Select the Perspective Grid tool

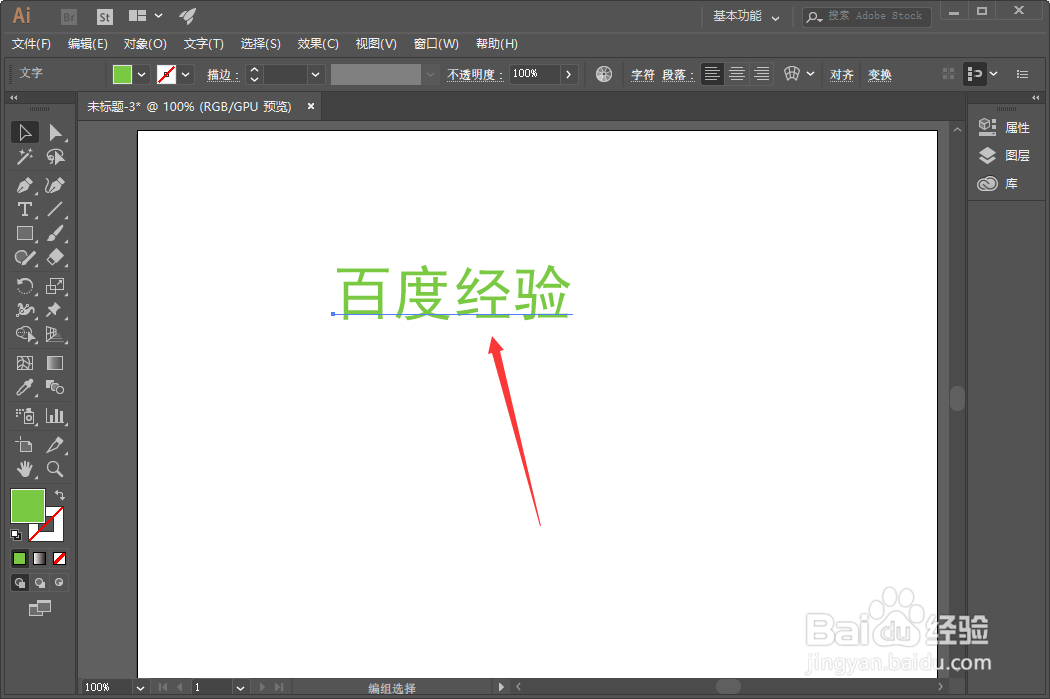coord(55,334)
